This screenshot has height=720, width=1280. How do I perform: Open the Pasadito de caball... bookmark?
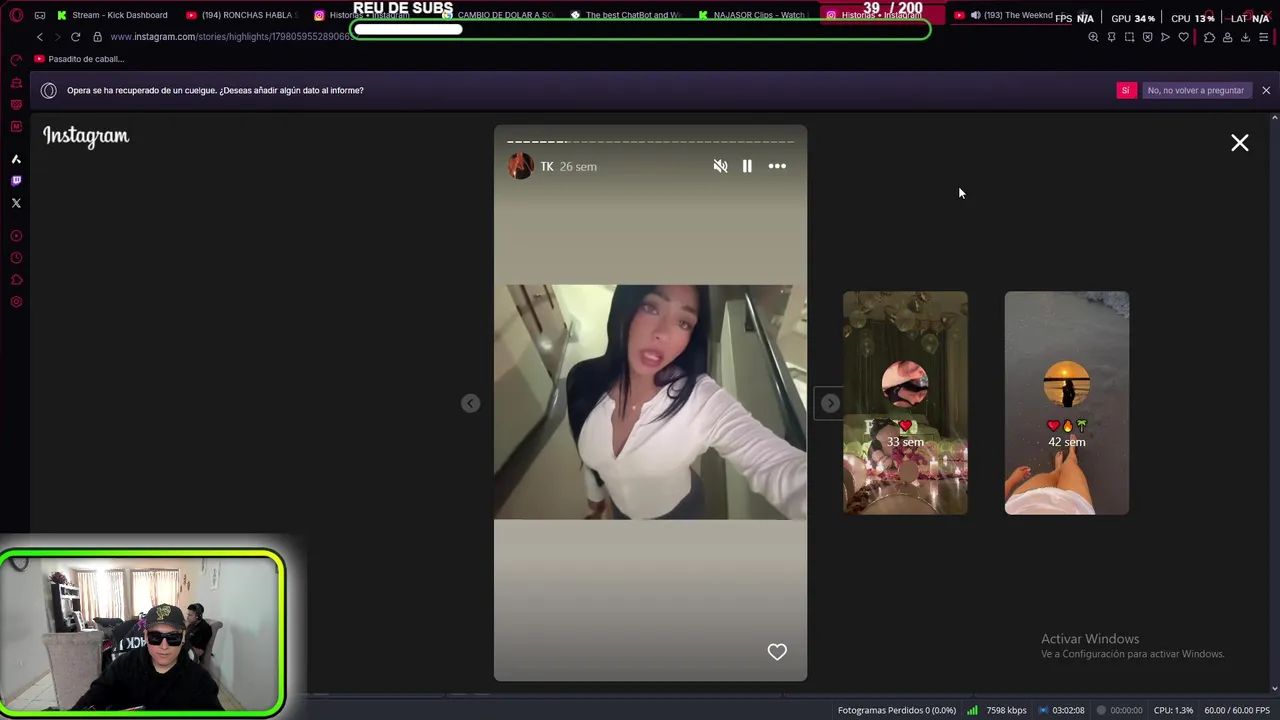point(79,59)
